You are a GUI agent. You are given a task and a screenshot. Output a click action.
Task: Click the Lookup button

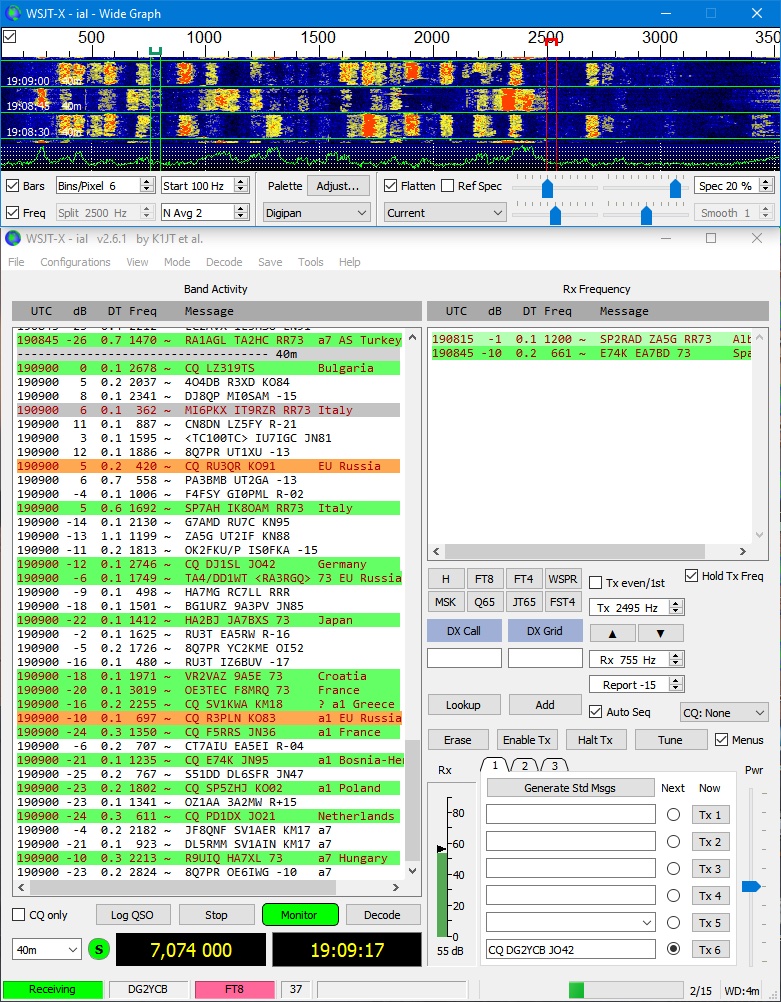(463, 705)
